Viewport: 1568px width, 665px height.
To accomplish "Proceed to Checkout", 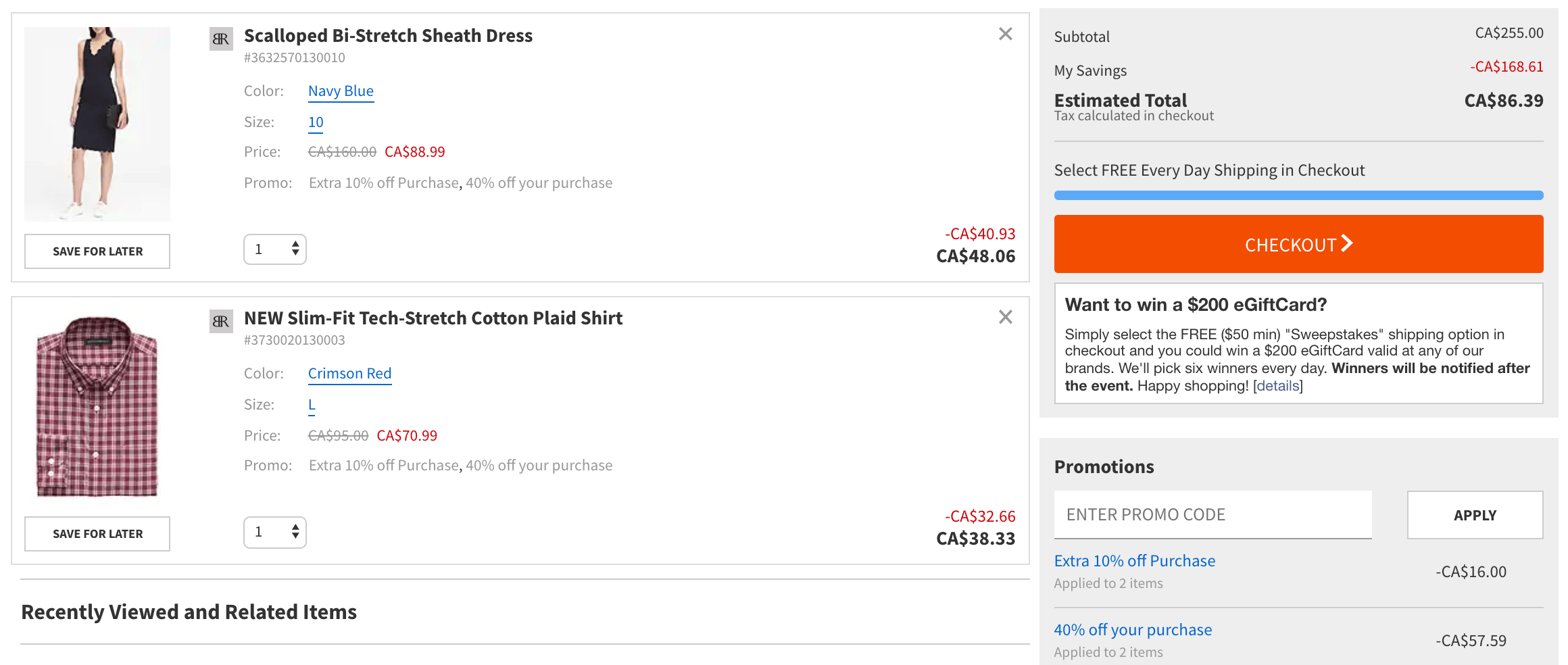I will [1298, 244].
